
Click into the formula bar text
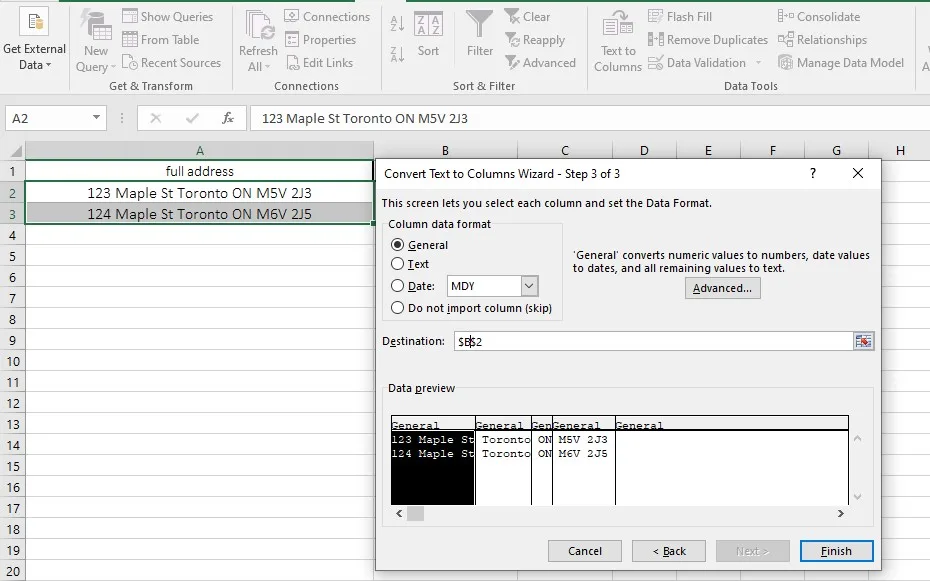590,118
